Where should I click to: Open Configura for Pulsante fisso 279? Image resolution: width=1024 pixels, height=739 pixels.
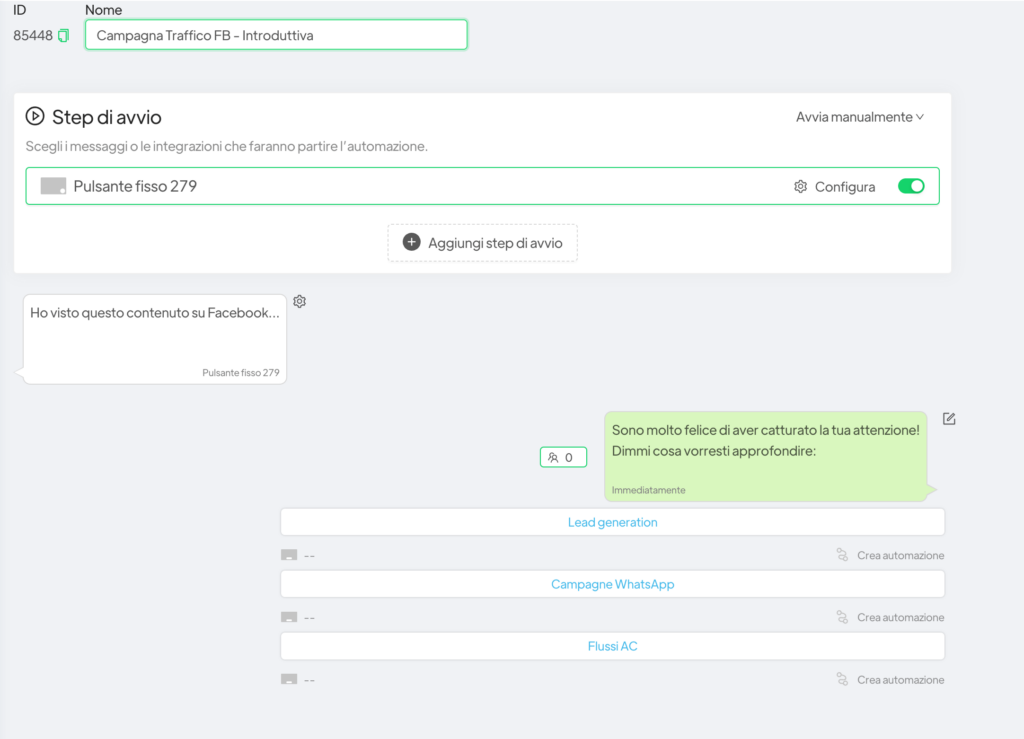coord(844,187)
